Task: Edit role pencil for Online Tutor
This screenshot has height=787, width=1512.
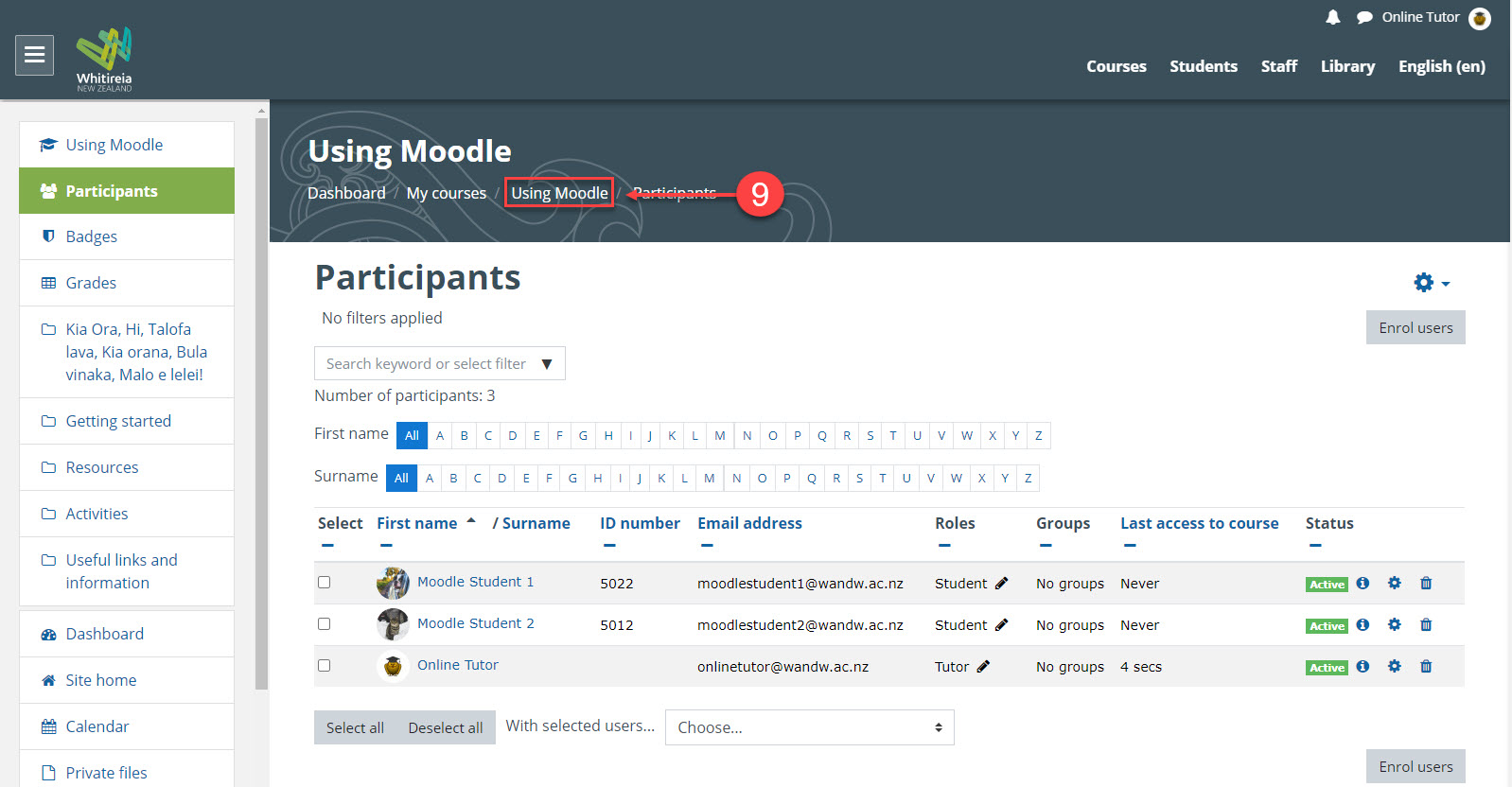Action: coord(983,667)
